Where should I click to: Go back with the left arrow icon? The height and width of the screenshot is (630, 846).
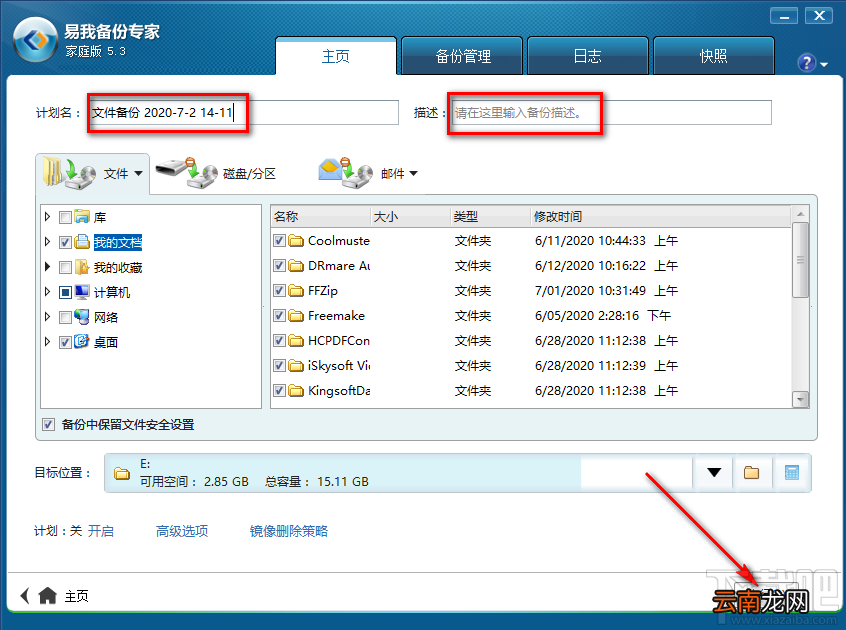[x=25, y=595]
